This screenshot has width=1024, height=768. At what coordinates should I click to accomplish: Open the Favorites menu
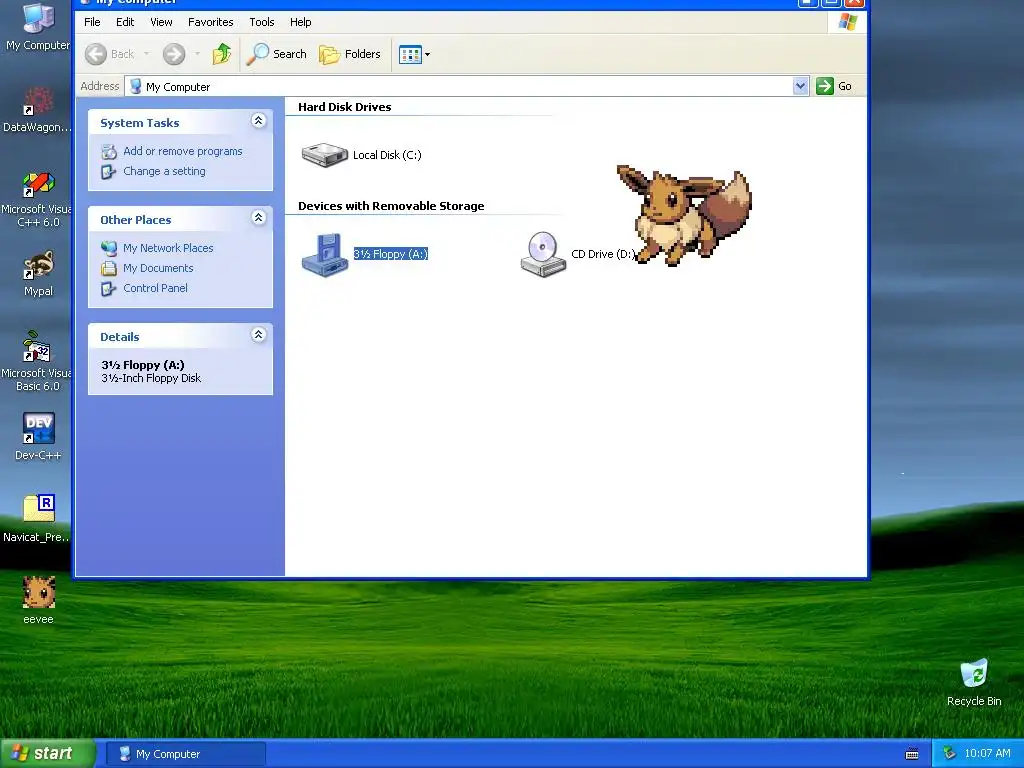pos(210,22)
